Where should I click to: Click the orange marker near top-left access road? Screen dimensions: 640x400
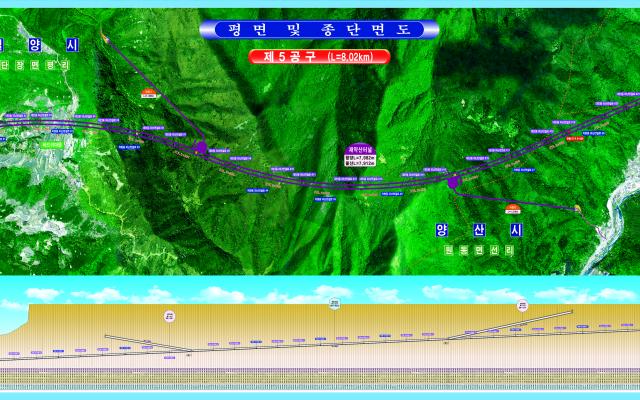(149, 93)
